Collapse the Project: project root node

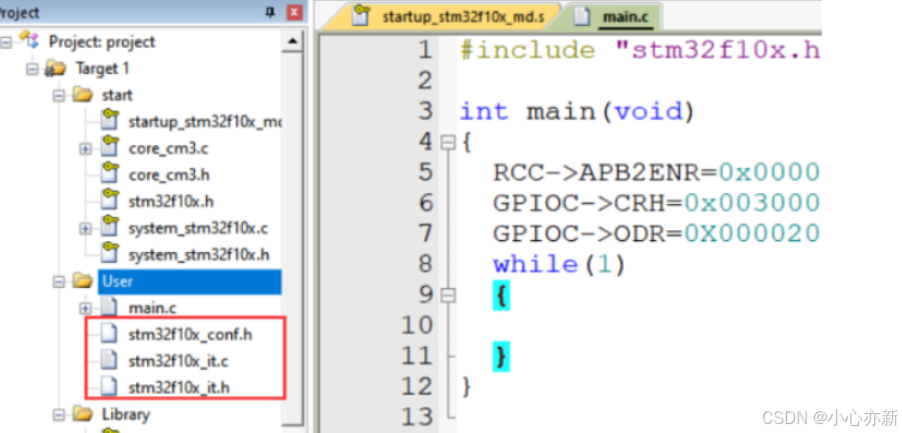pyautogui.click(x=6, y=43)
